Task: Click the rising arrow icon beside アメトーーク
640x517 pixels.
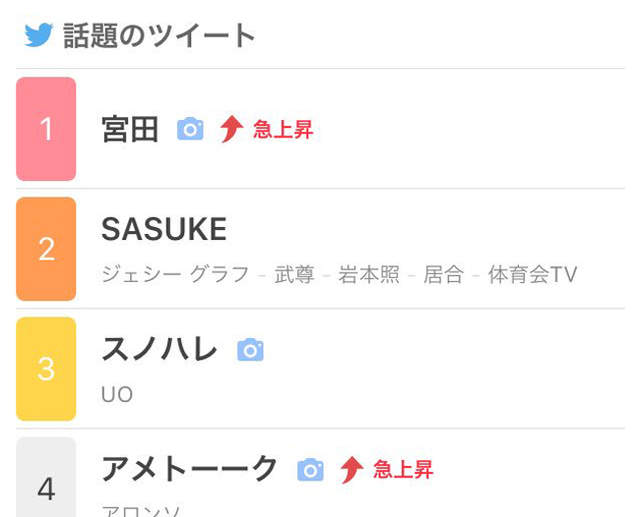Action: [351, 469]
